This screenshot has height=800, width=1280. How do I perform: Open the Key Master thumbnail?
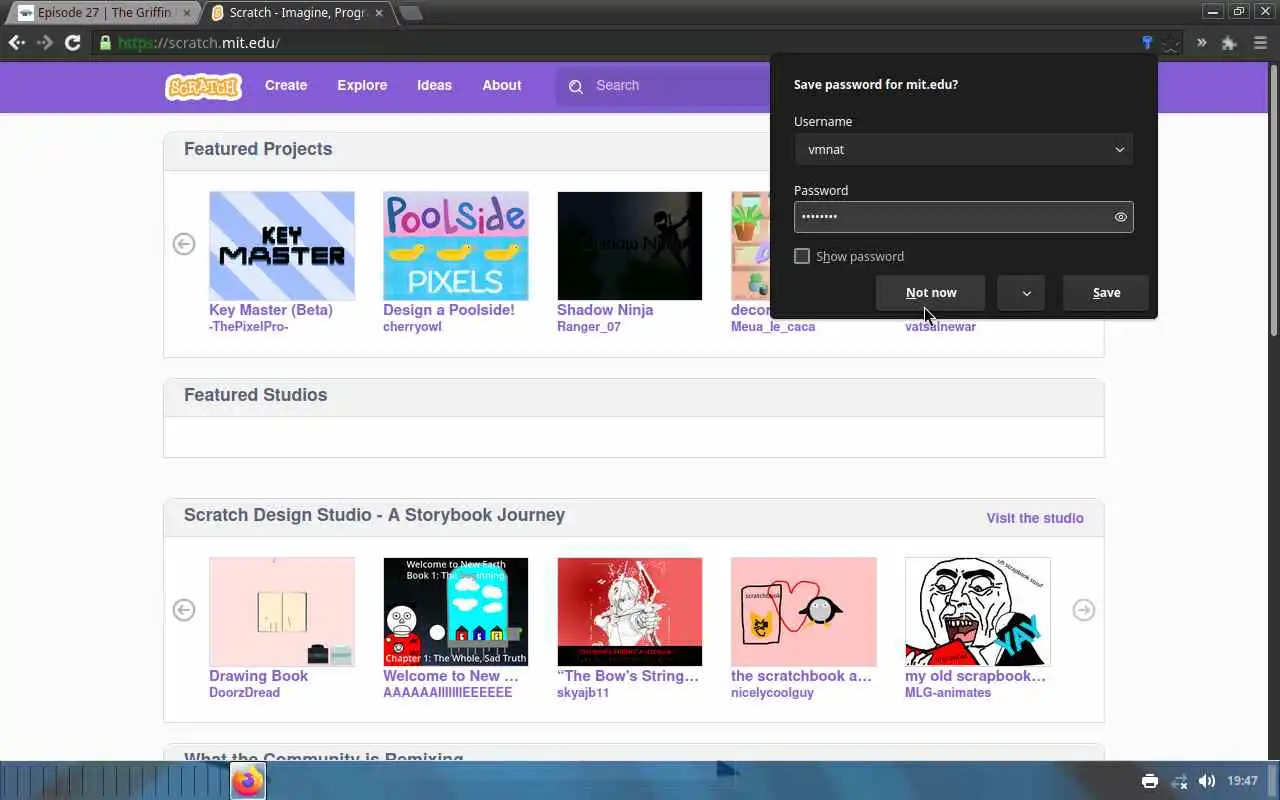(282, 246)
